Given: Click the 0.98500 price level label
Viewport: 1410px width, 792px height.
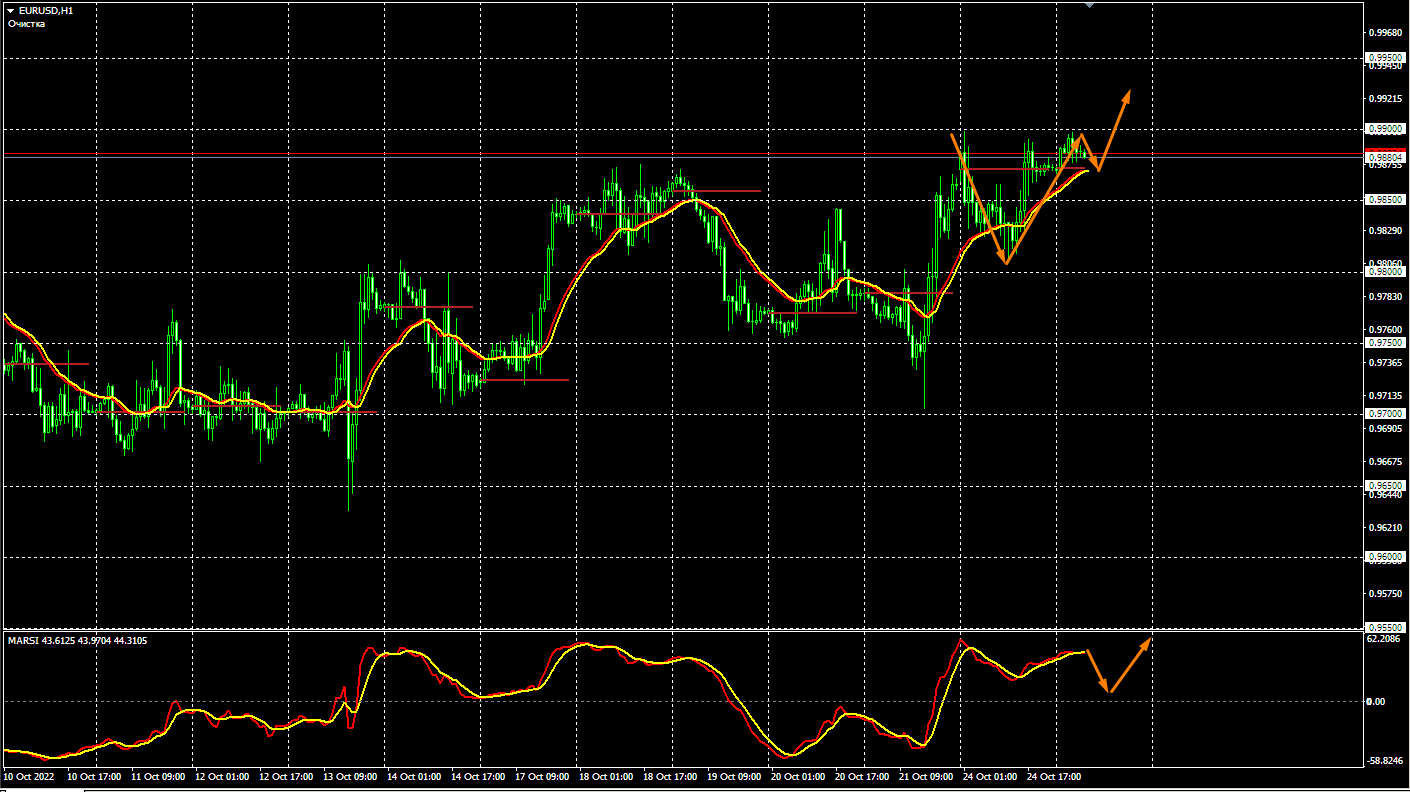Looking at the screenshot, I should point(1385,200).
